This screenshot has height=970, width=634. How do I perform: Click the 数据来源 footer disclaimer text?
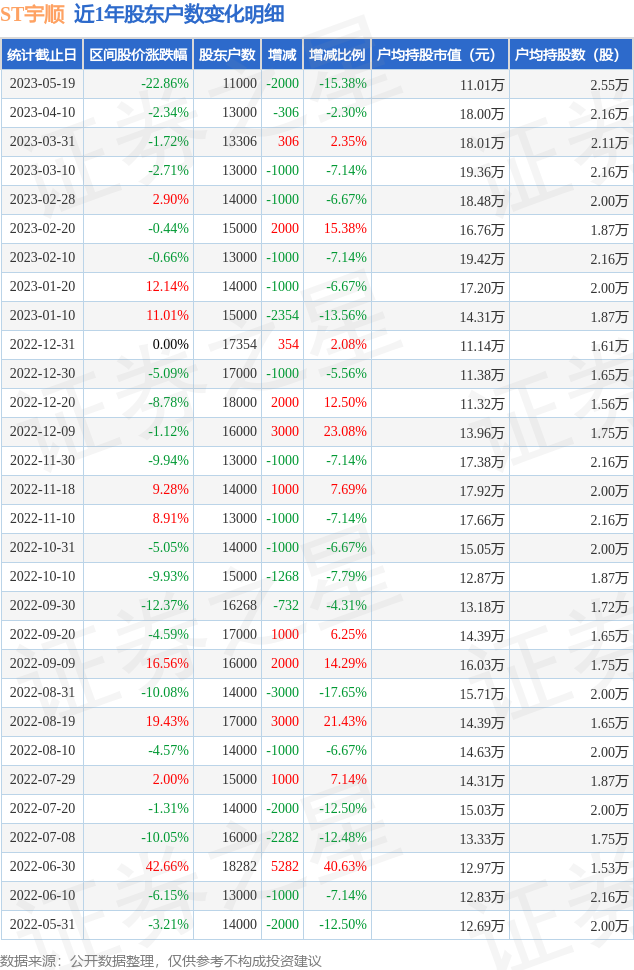point(161,961)
